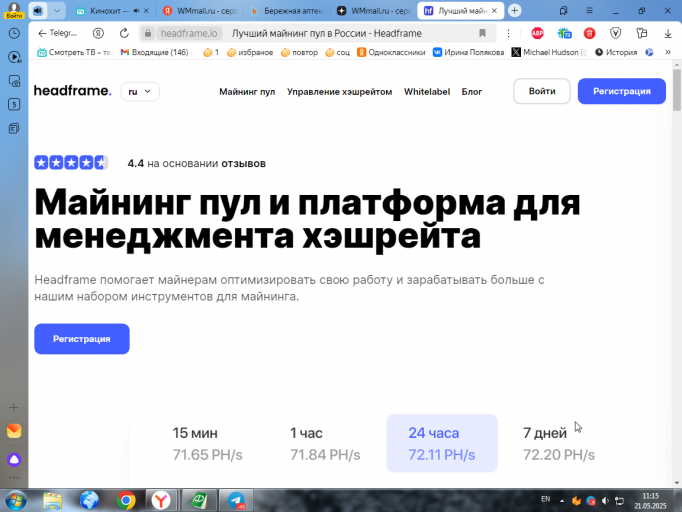Open the Майнинг пул menu item

click(247, 92)
